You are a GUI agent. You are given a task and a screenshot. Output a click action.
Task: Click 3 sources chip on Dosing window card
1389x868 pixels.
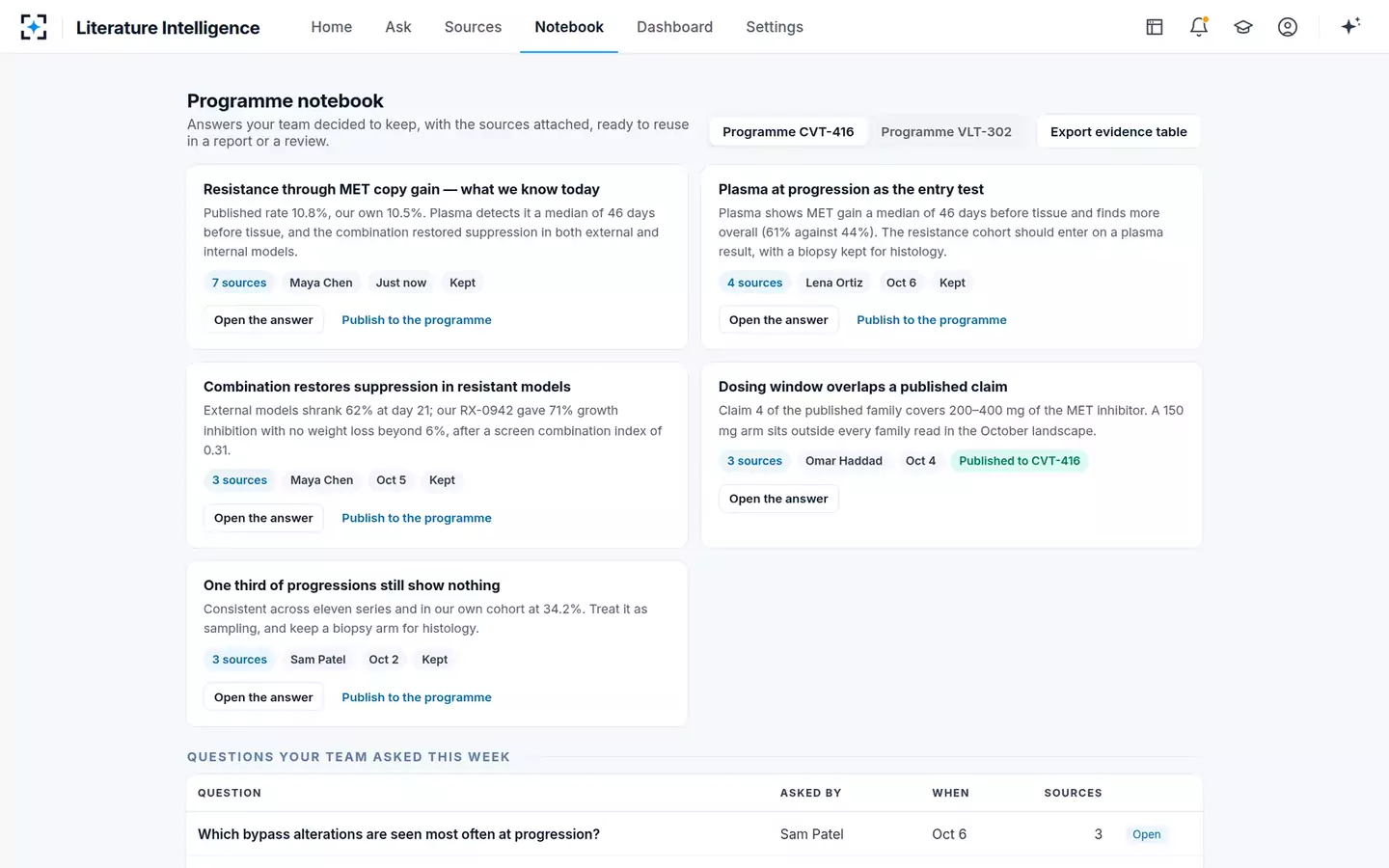tap(754, 461)
